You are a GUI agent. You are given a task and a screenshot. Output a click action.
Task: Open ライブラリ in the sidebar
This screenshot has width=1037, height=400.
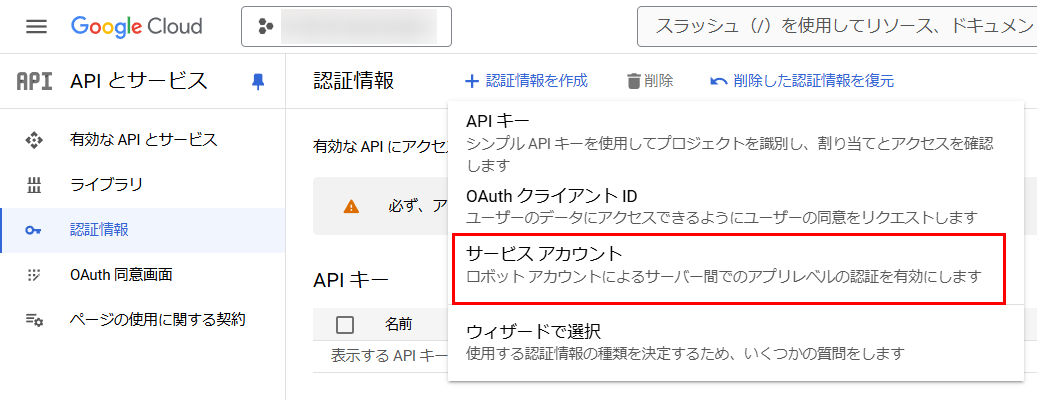coord(143,185)
